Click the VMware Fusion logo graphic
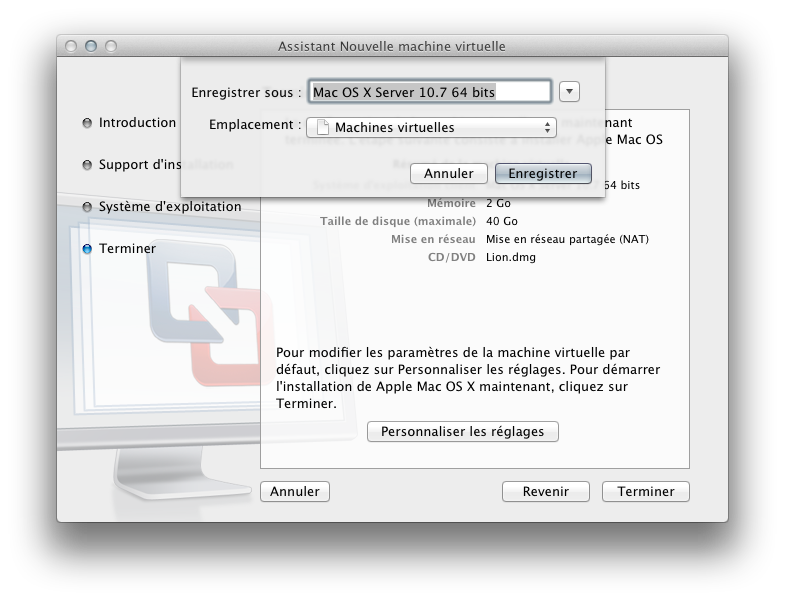Image resolution: width=785 pixels, height=601 pixels. pyautogui.click(x=210, y=314)
